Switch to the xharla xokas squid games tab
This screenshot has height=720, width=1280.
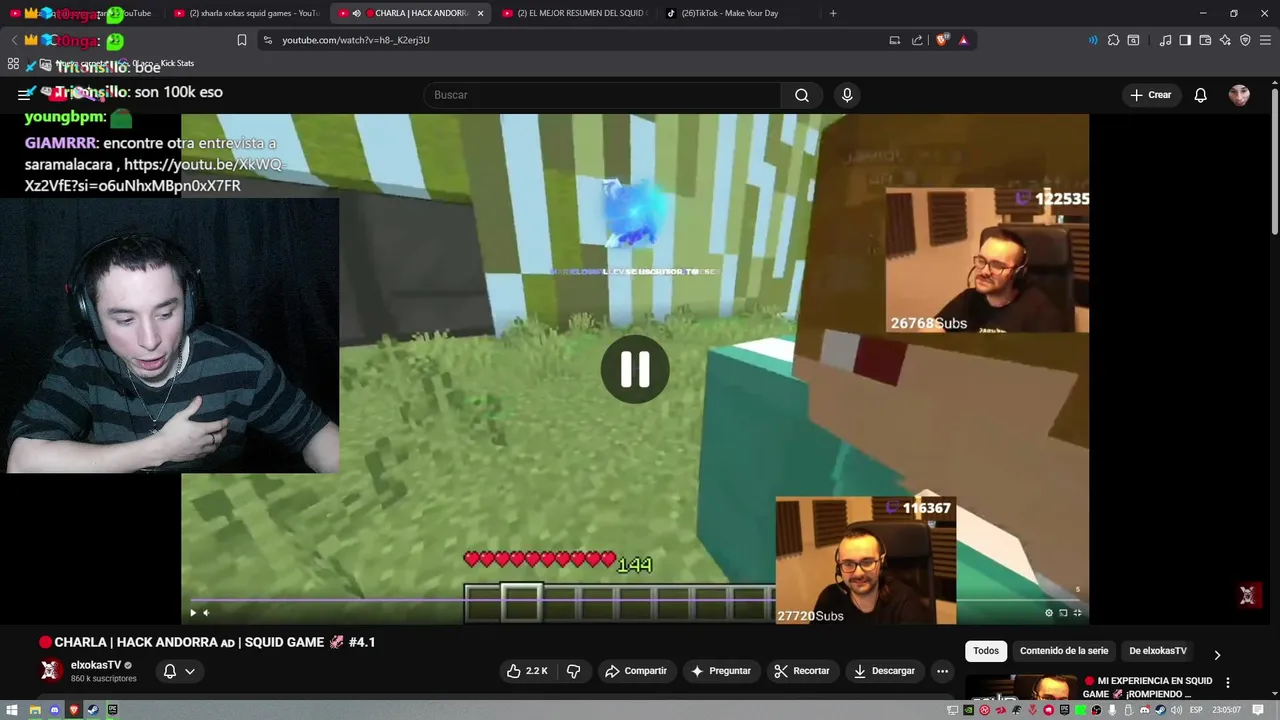tap(246, 13)
